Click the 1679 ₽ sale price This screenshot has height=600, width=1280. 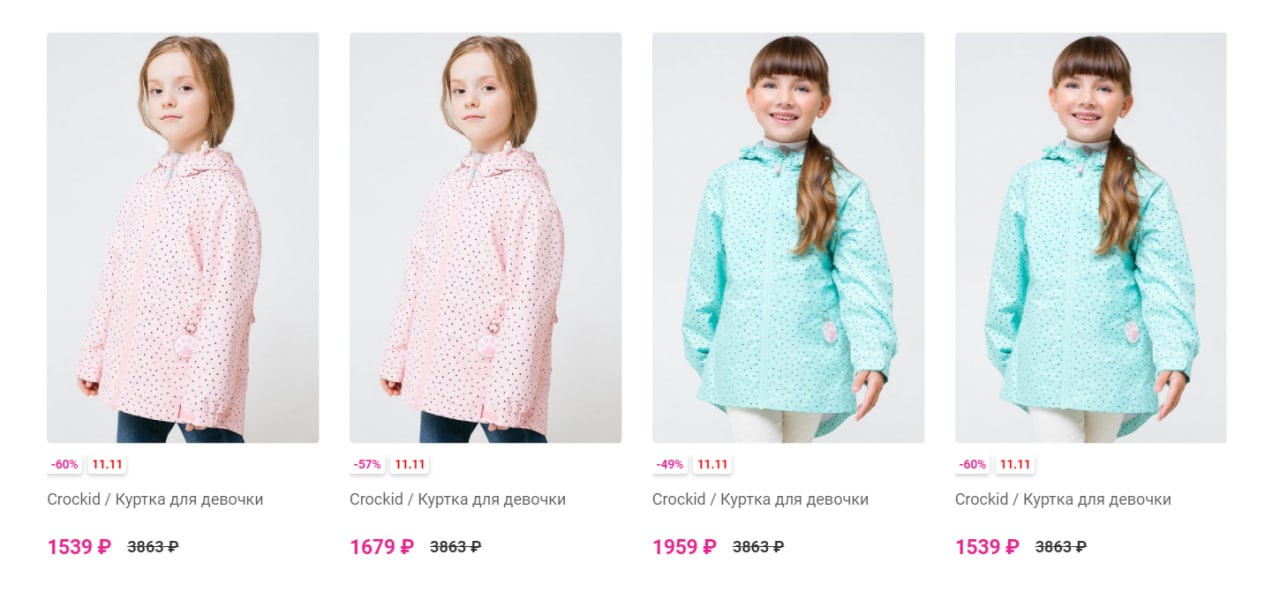click(x=382, y=547)
